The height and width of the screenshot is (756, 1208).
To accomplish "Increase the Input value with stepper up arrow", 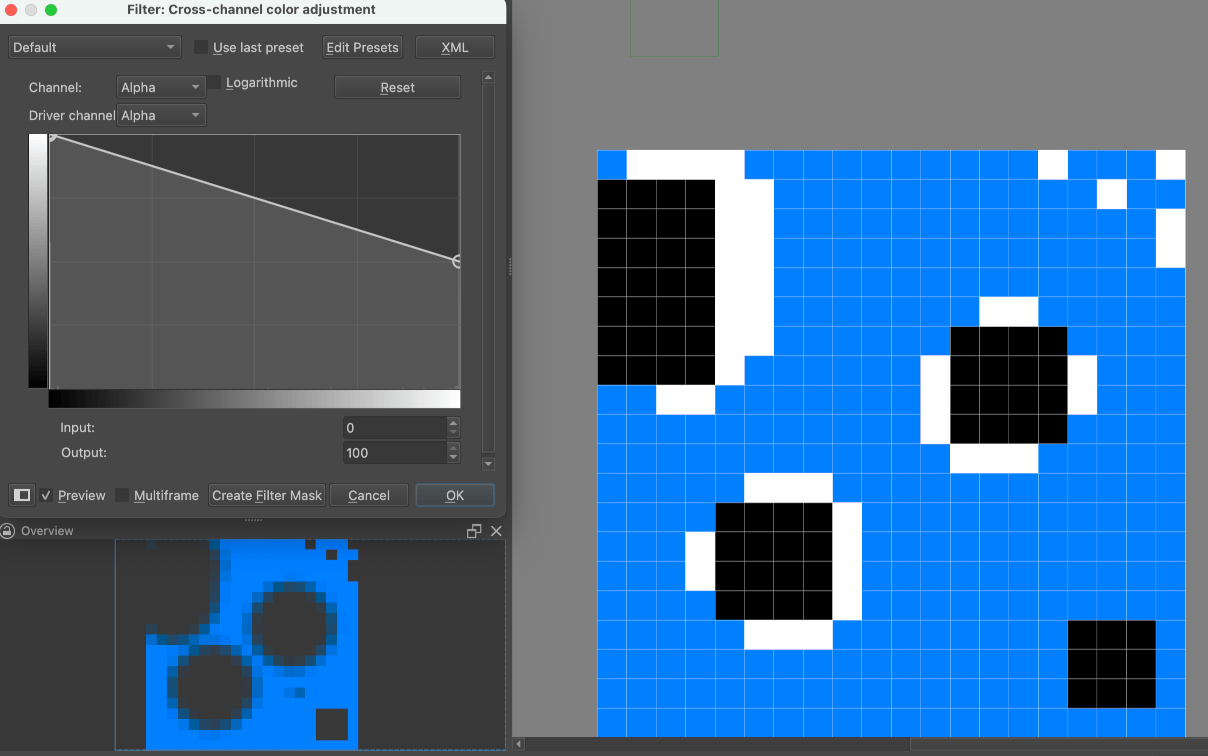I will click(454, 422).
